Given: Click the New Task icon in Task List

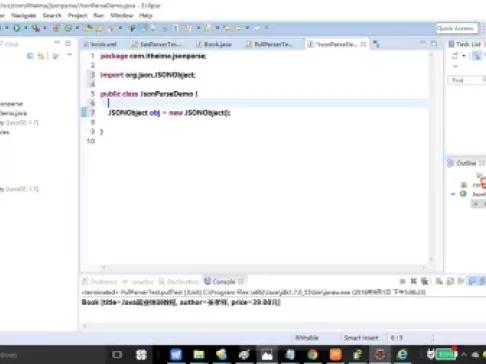Looking at the screenshot, I should click(x=455, y=56).
